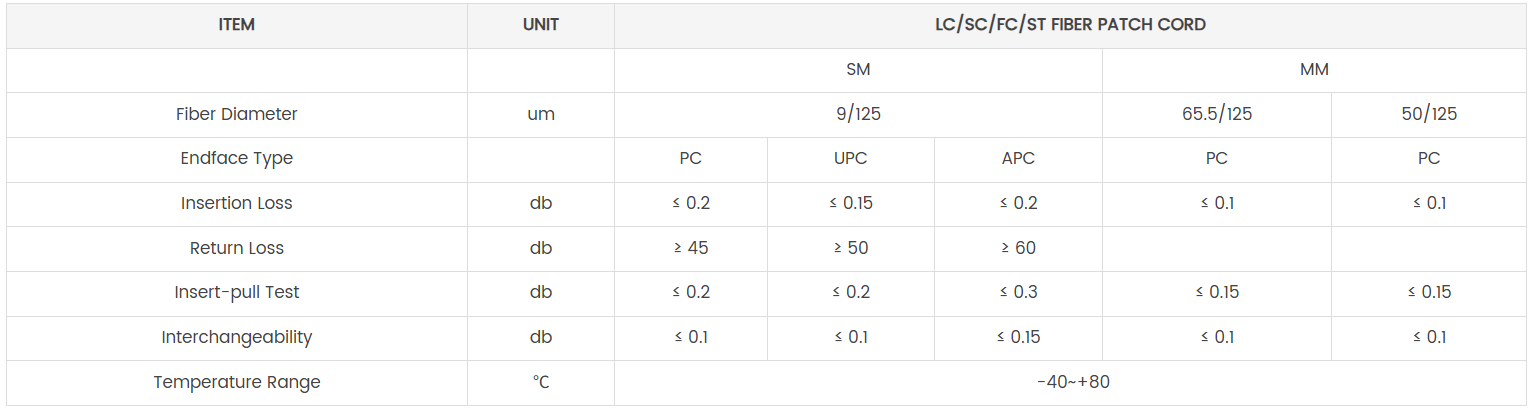
Task: Click the MM fiber type cell
Action: [1314, 70]
